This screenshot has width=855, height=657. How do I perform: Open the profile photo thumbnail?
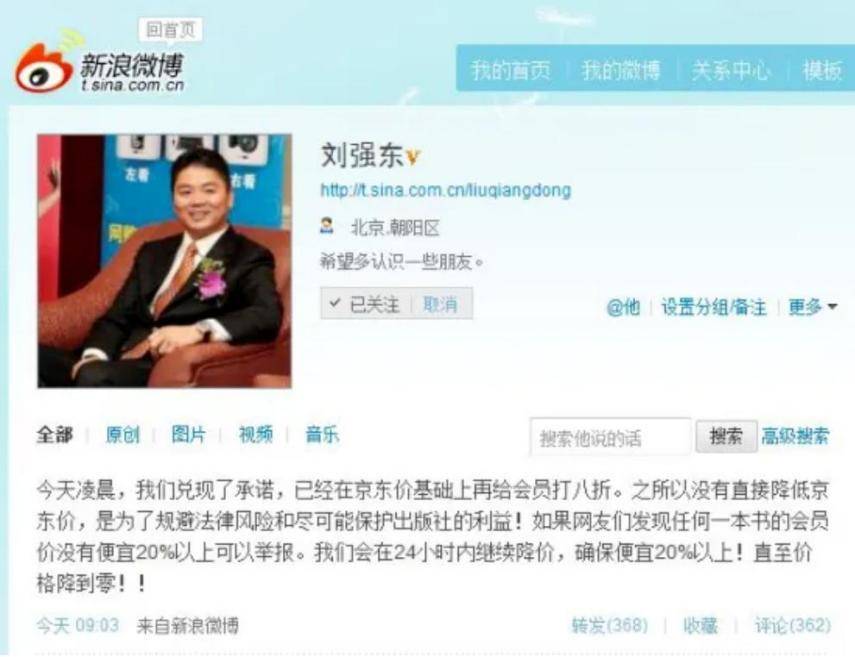pyautogui.click(x=164, y=261)
